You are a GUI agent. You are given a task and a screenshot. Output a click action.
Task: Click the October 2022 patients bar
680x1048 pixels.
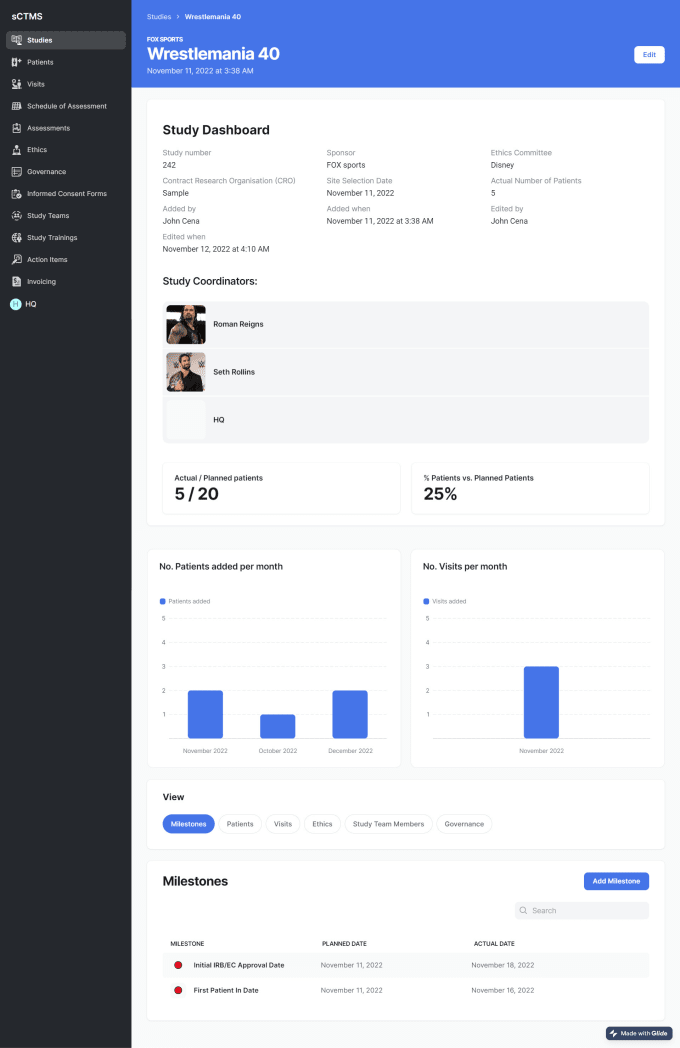pyautogui.click(x=277, y=727)
